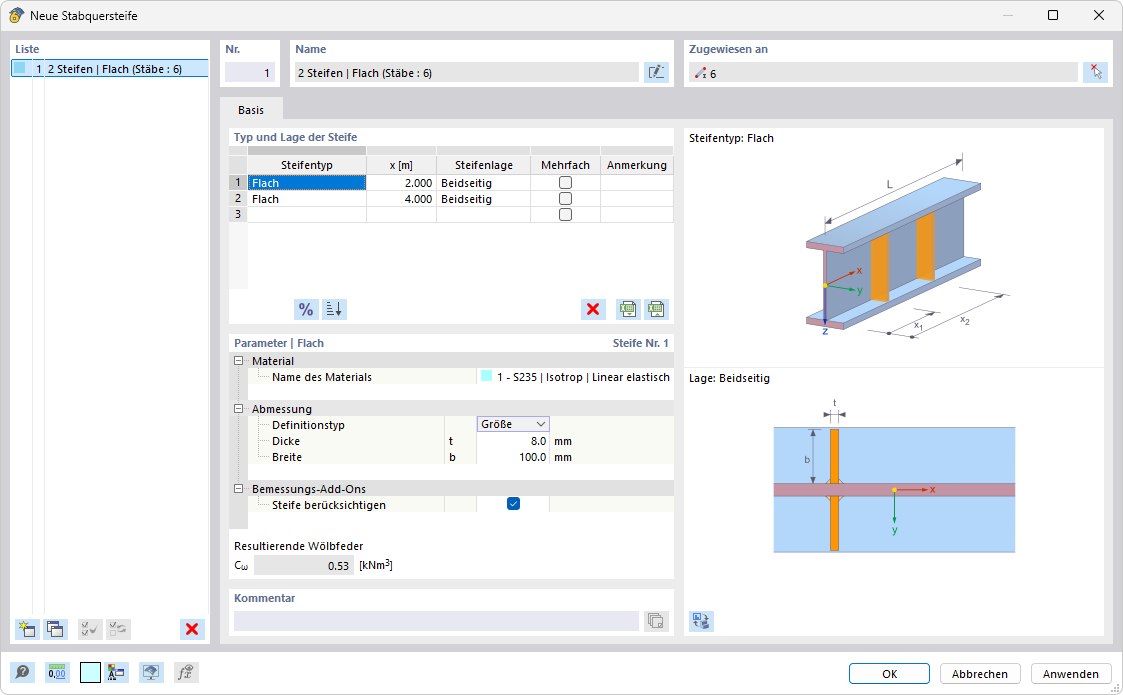Open the rename dialog via pencil icon
Screen dimensions: 1123x695
[656, 72]
